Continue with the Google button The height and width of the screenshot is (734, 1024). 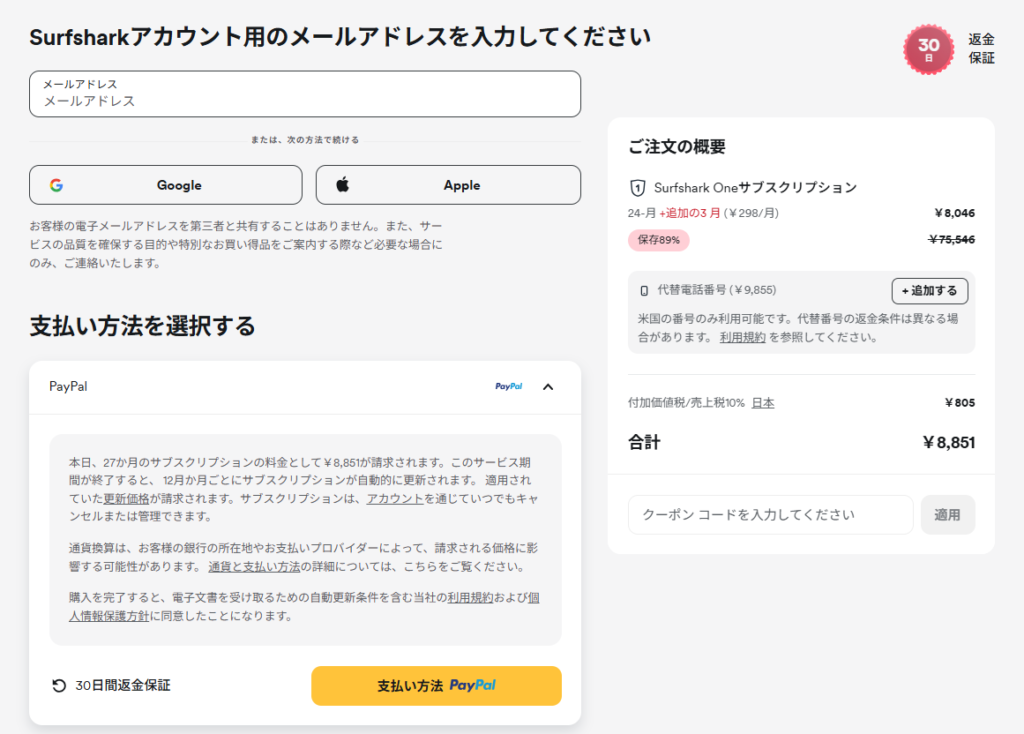tap(166, 185)
